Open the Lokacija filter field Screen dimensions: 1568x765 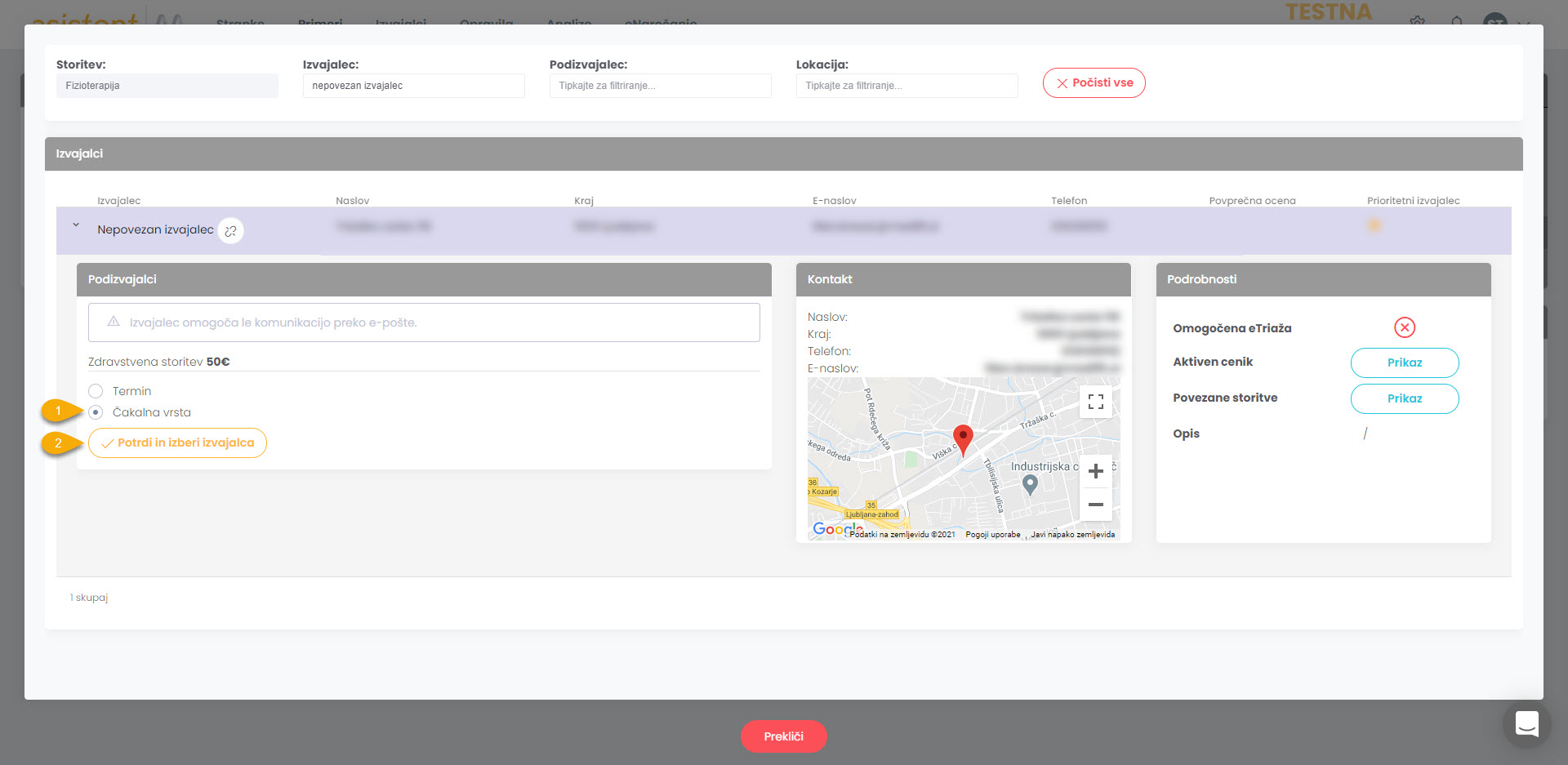point(906,86)
